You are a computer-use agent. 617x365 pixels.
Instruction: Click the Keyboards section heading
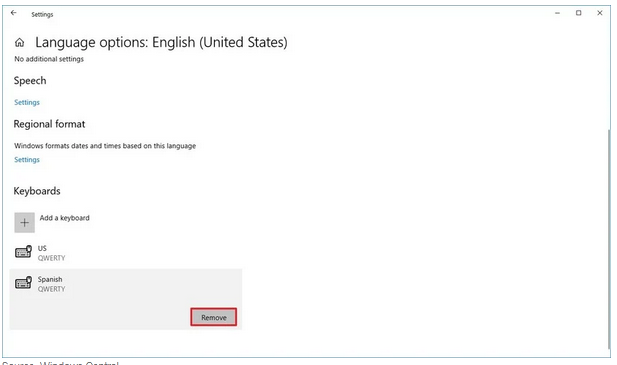(x=37, y=191)
